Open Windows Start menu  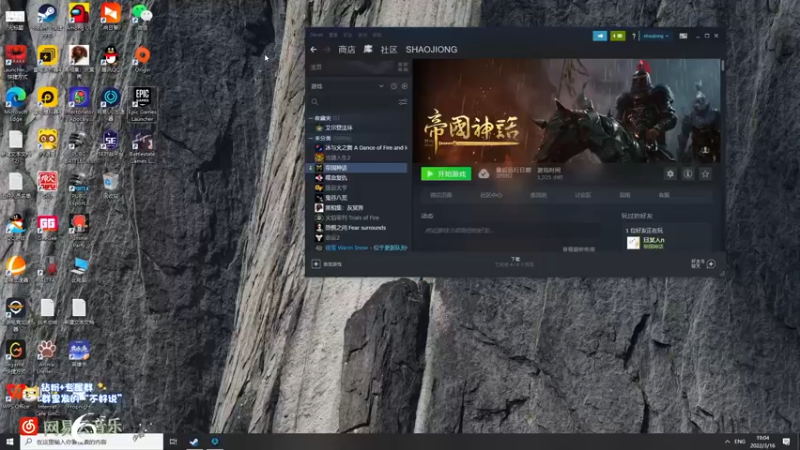click(10, 441)
